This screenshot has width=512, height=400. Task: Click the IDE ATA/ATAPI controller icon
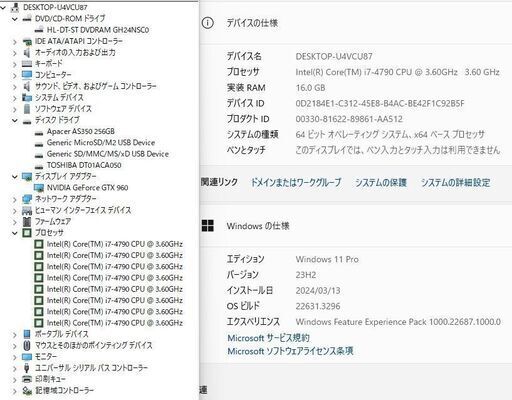(x=27, y=41)
